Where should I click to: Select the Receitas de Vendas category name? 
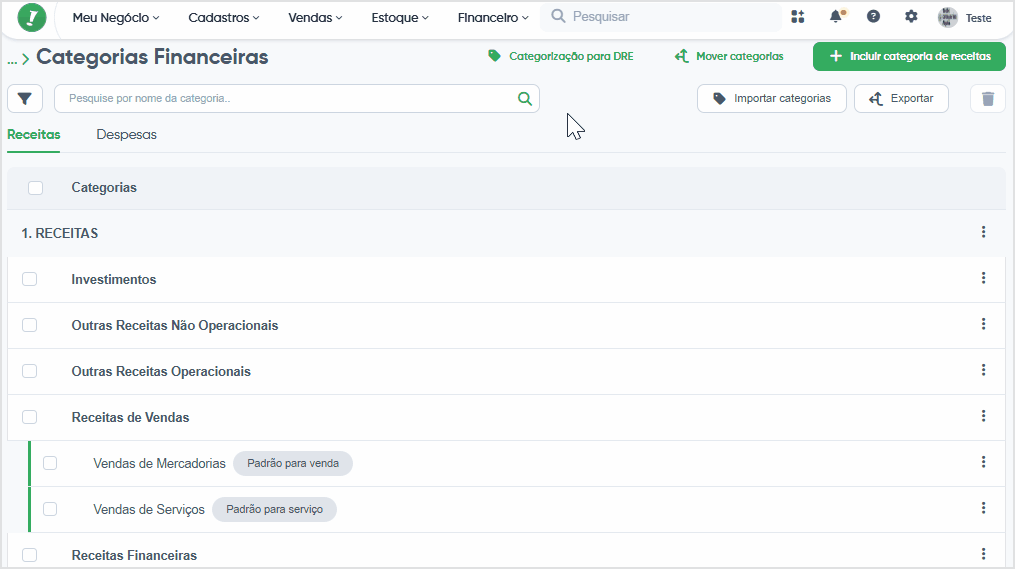coord(130,418)
